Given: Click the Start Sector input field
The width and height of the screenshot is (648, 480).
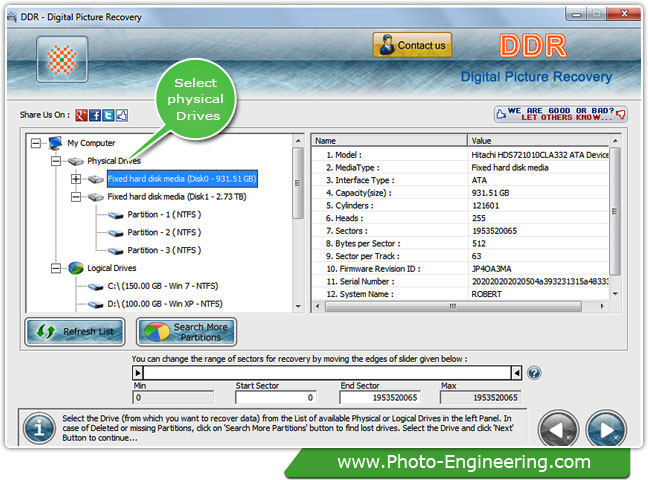Looking at the screenshot, I should [276, 398].
